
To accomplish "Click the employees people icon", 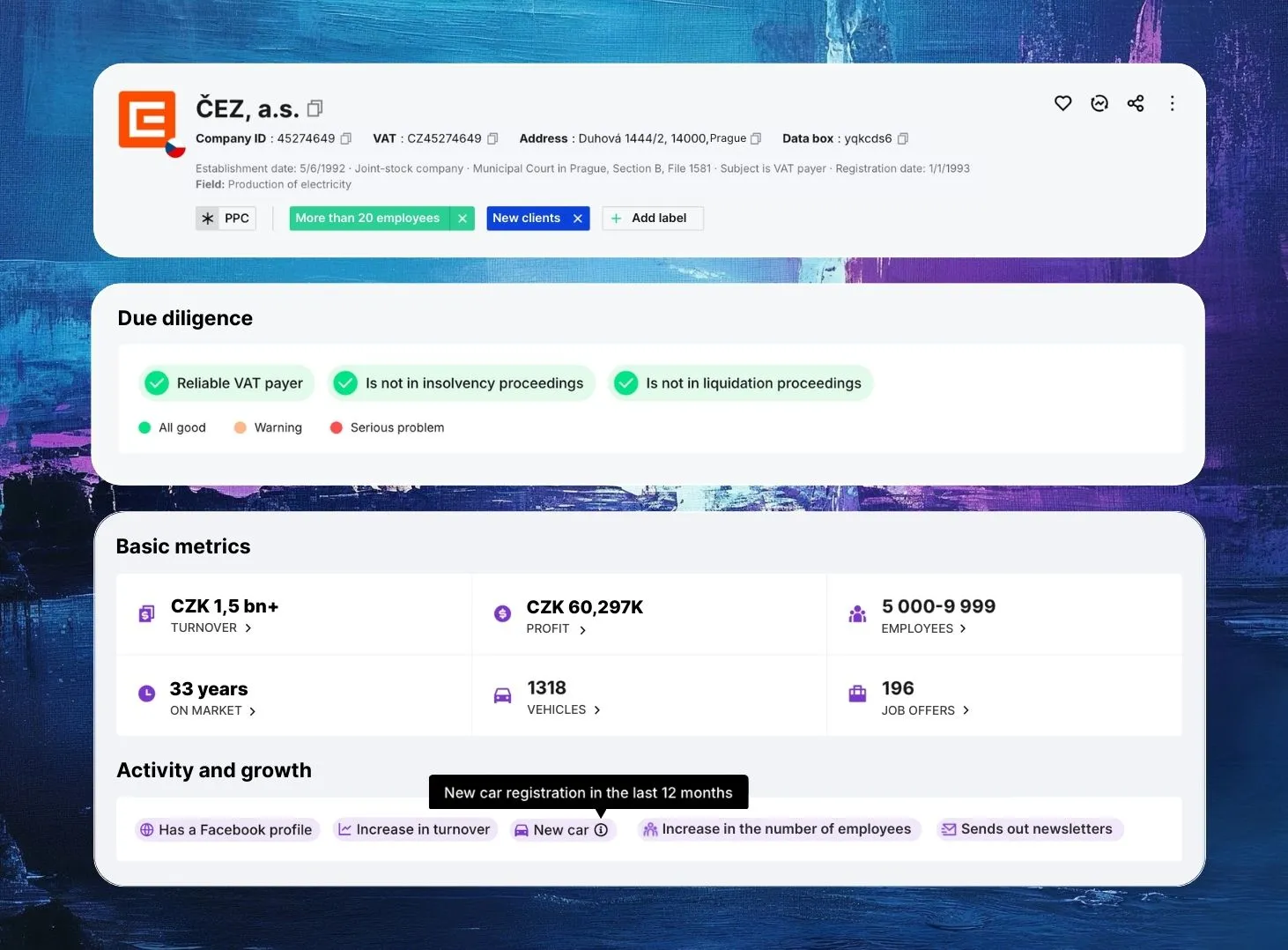I will click(x=857, y=614).
